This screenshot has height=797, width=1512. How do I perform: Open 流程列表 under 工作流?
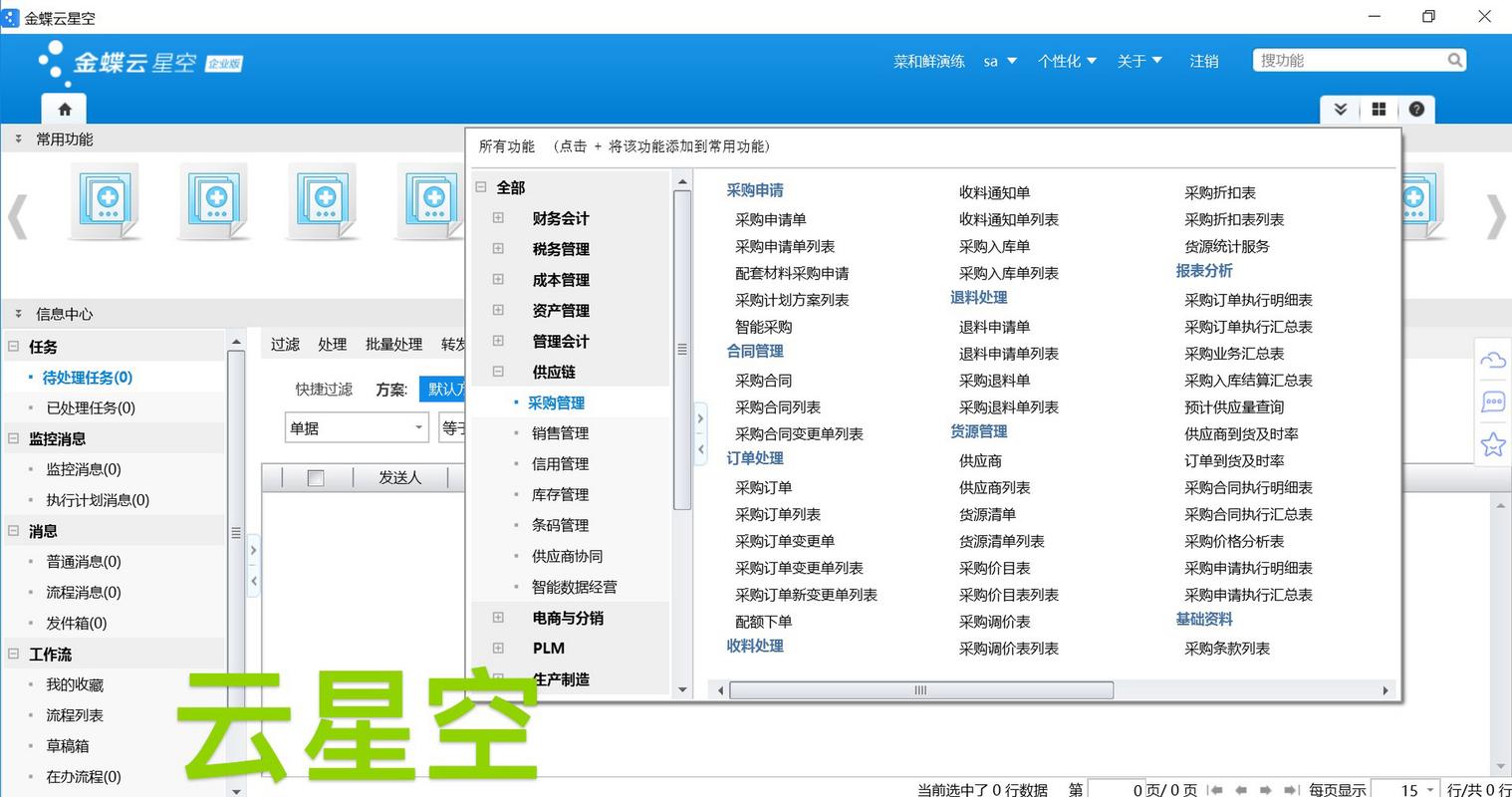point(75,715)
